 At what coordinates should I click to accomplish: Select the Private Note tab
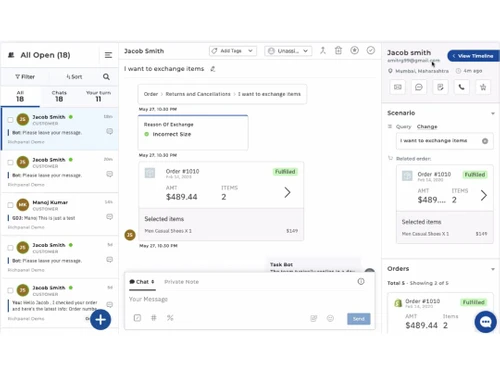click(x=181, y=282)
